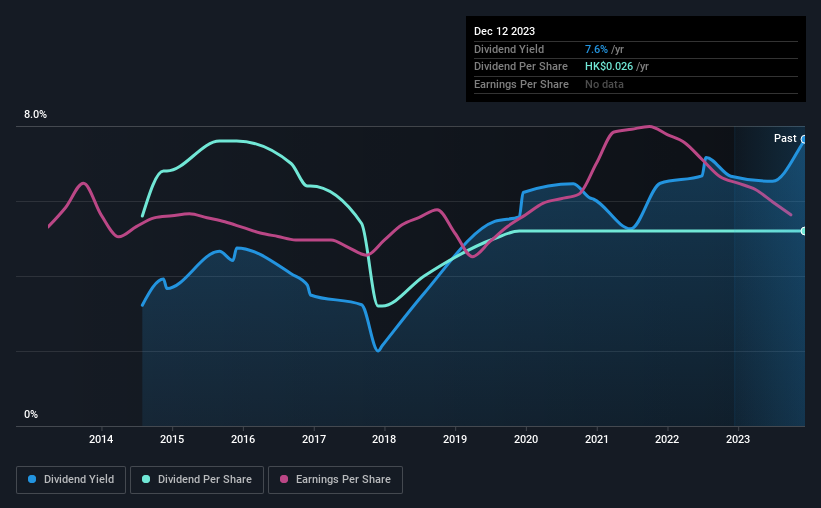The height and width of the screenshot is (508, 821).
Task: Click the teal end marker on Dividend Per Share line
Action: coord(804,231)
